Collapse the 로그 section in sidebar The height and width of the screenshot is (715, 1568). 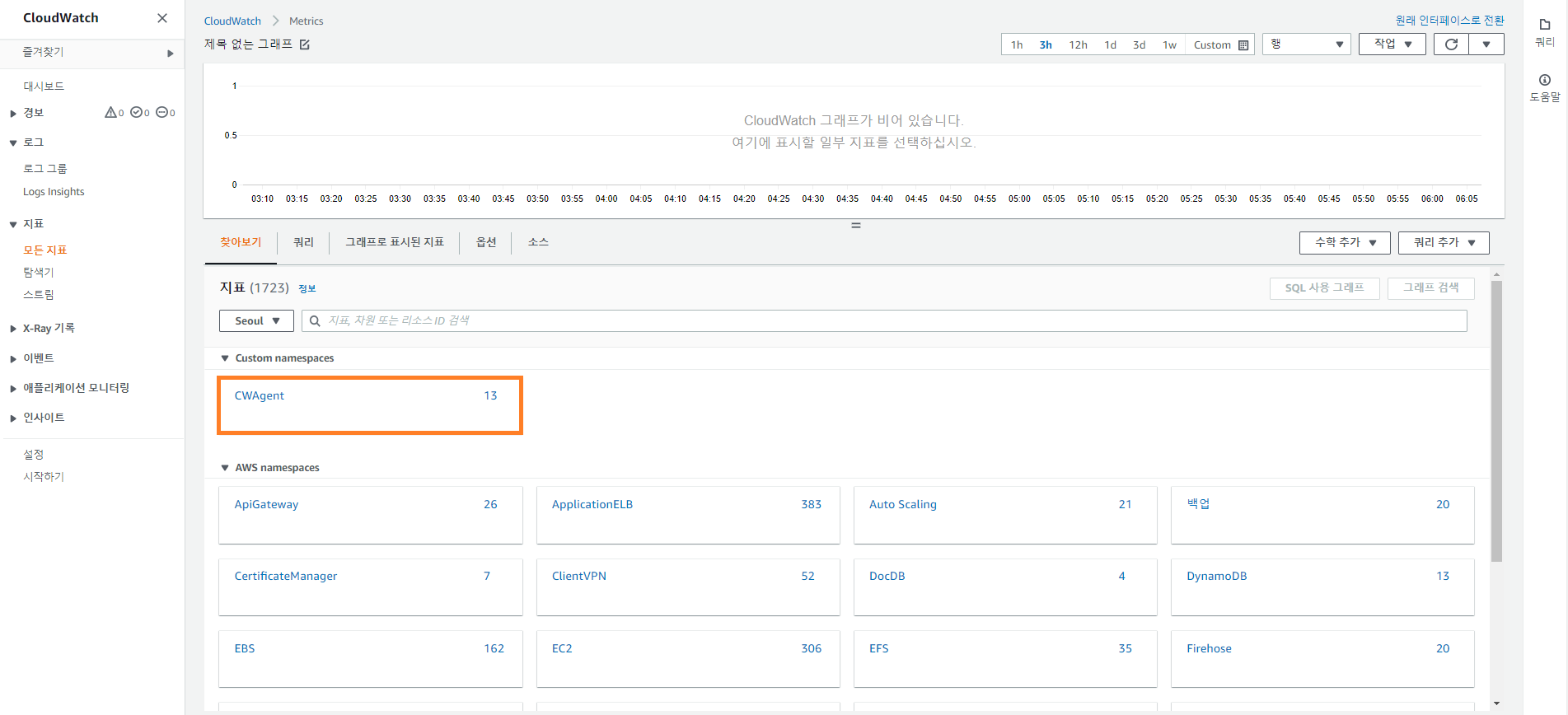tap(13, 143)
